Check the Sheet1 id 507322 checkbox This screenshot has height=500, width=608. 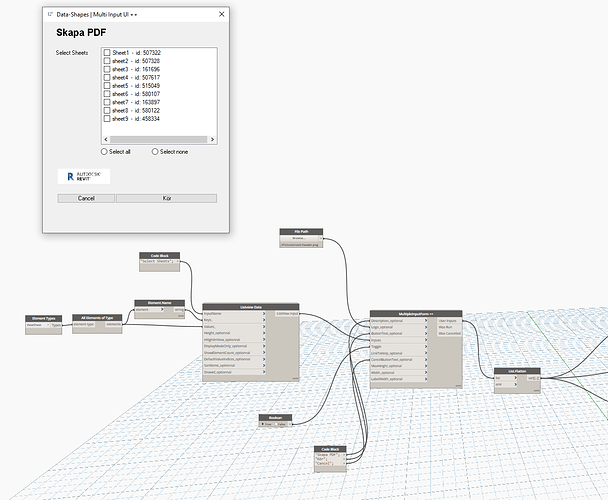point(107,52)
